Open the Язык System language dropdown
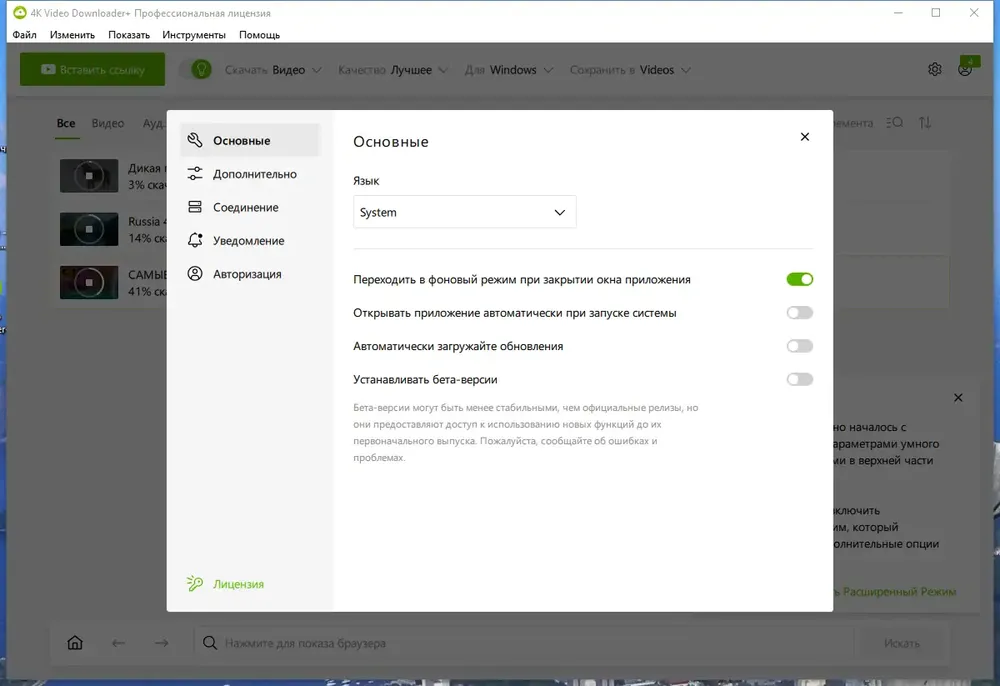The height and width of the screenshot is (686, 1000). (x=464, y=212)
